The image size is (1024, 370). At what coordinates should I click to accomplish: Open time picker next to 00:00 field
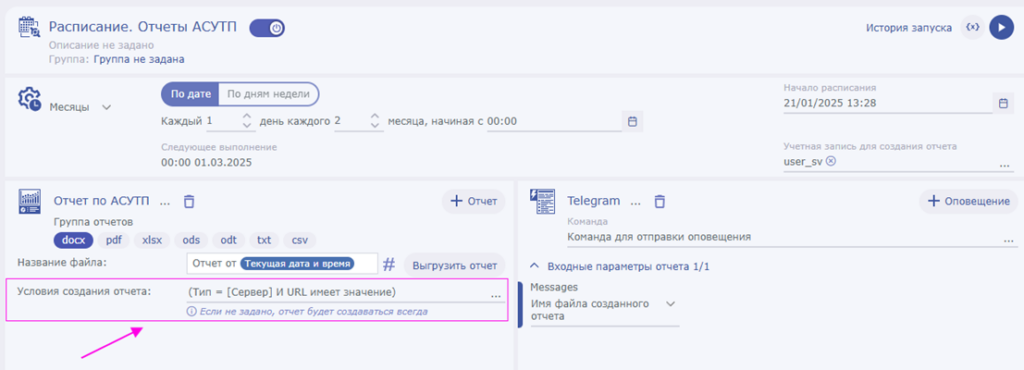[x=632, y=121]
